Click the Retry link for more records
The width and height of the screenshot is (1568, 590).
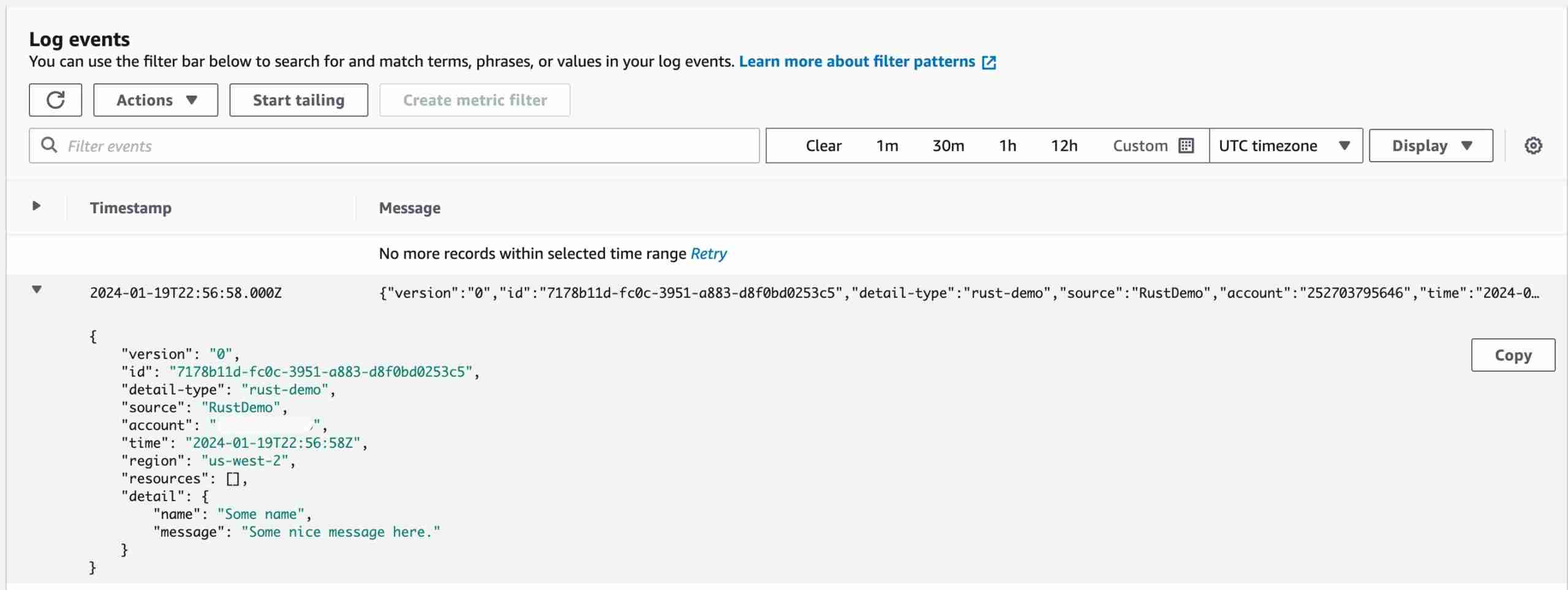click(709, 253)
